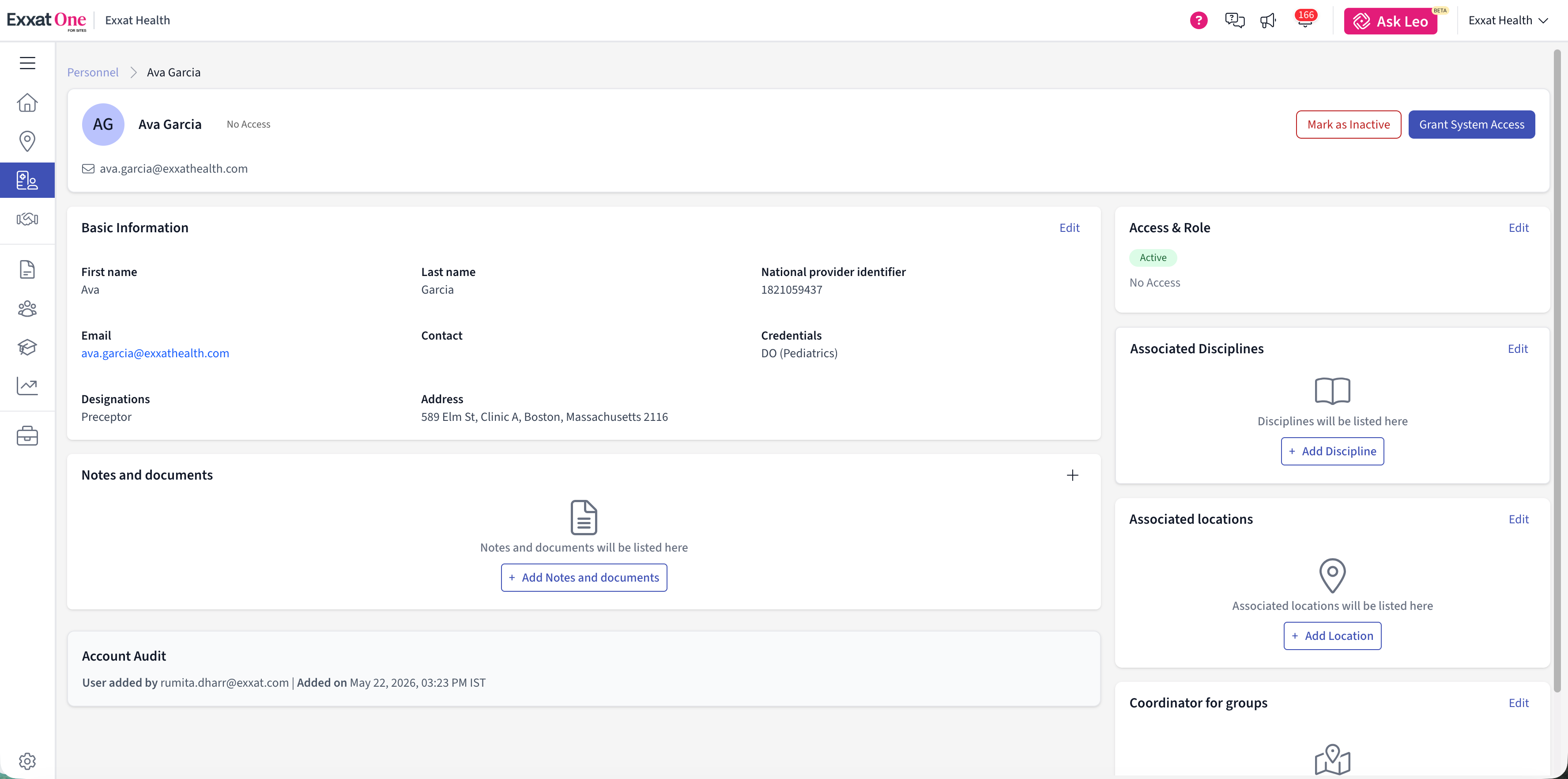Open Locations pin icon in sidebar
Image resolution: width=1568 pixels, height=779 pixels.
(x=27, y=141)
